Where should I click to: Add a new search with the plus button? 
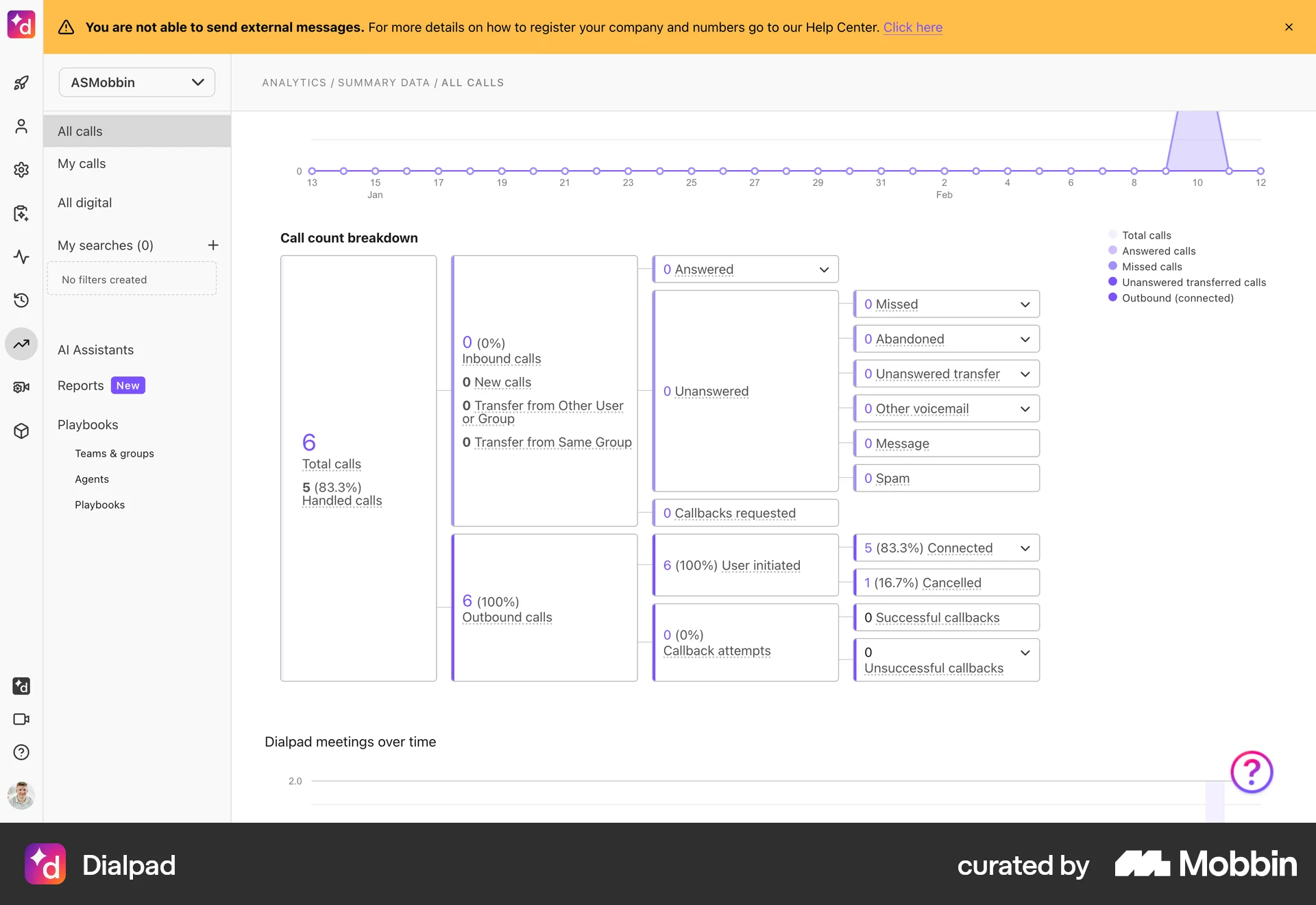[213, 245]
